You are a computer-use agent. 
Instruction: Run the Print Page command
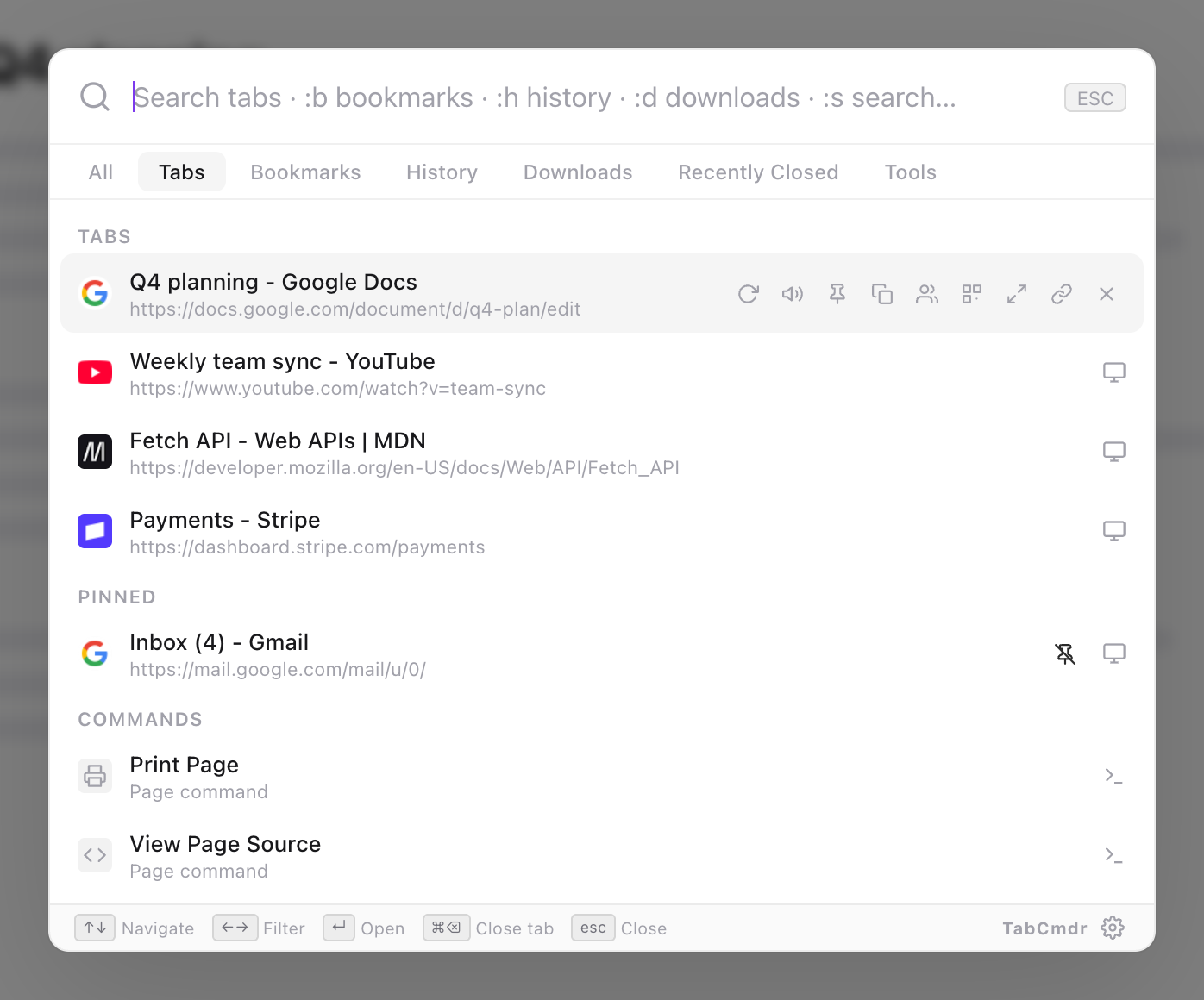click(602, 776)
